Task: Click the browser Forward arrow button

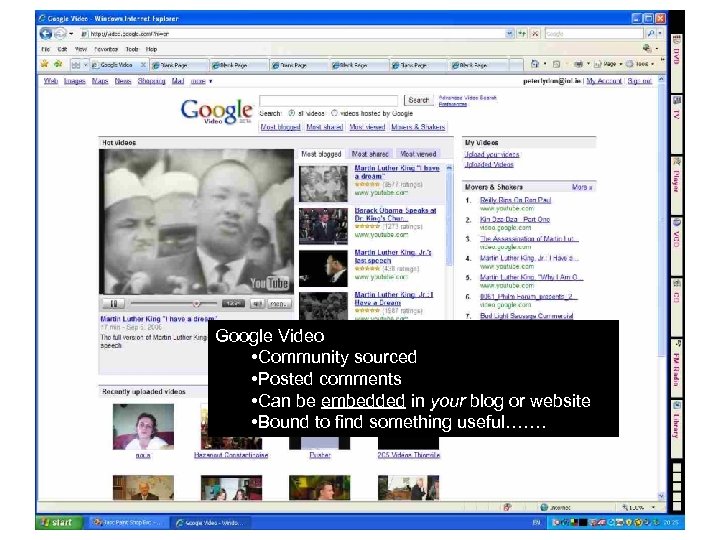Action: pos(60,34)
